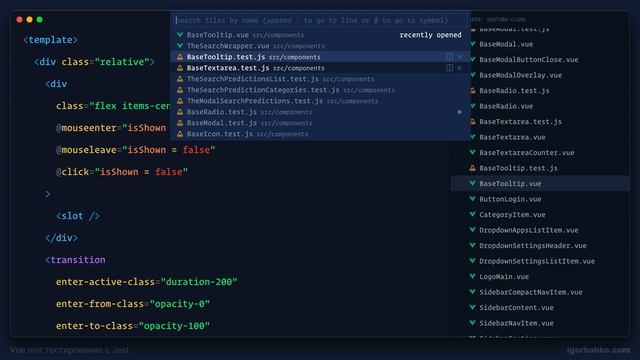Open TheModalSearchPredictions.test.js from quick open
640x360 pixels.
[320, 101]
